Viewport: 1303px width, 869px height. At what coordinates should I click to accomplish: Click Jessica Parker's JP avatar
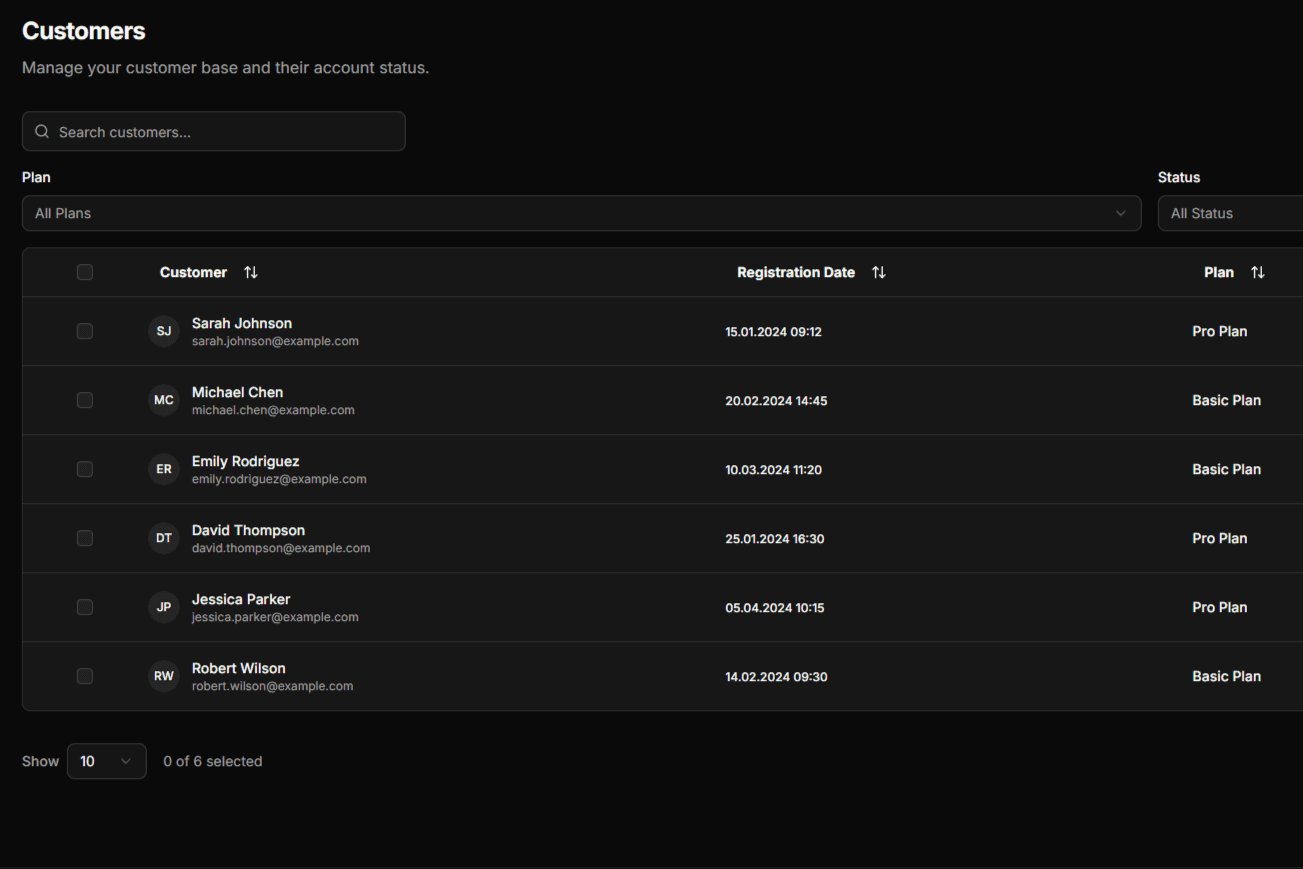[164, 607]
